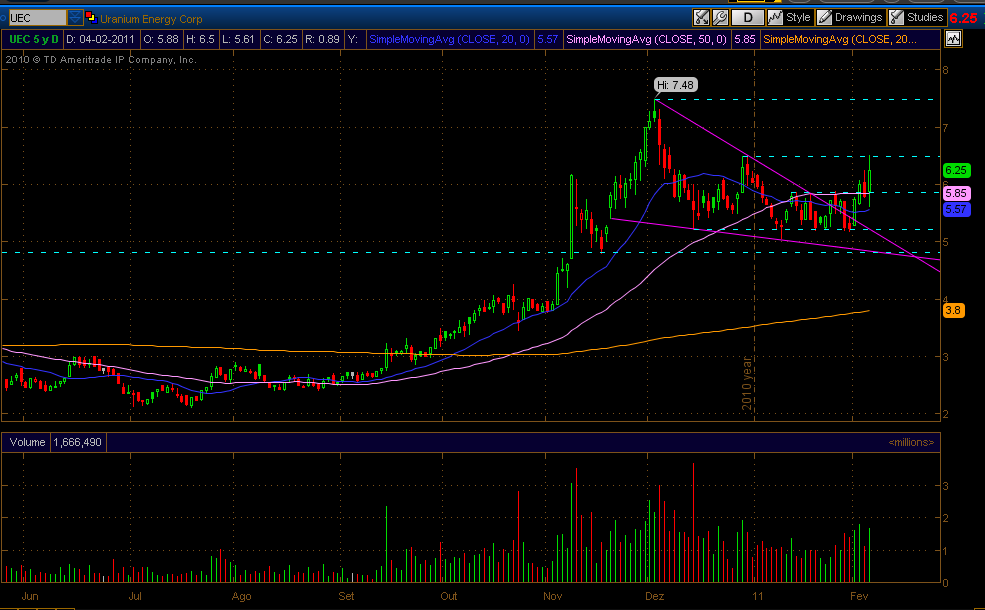The image size is (985, 610).
Task: Click the L: 5.61 low value
Action: [238, 39]
